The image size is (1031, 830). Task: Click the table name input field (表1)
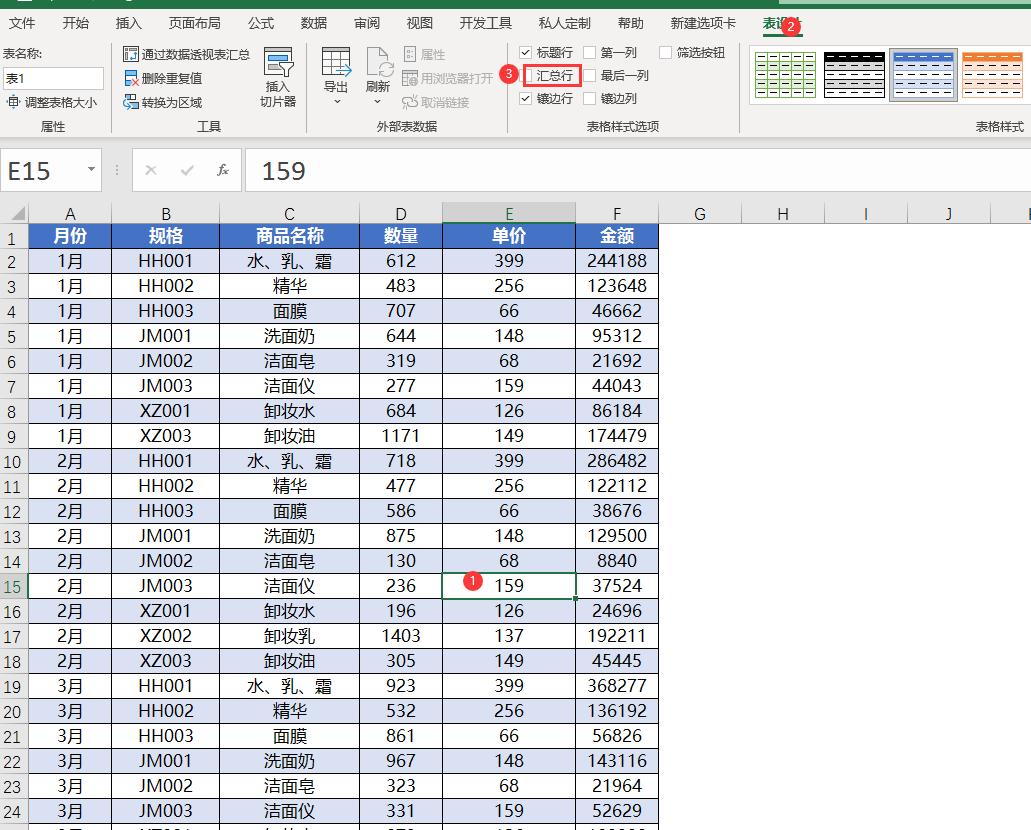[53, 78]
